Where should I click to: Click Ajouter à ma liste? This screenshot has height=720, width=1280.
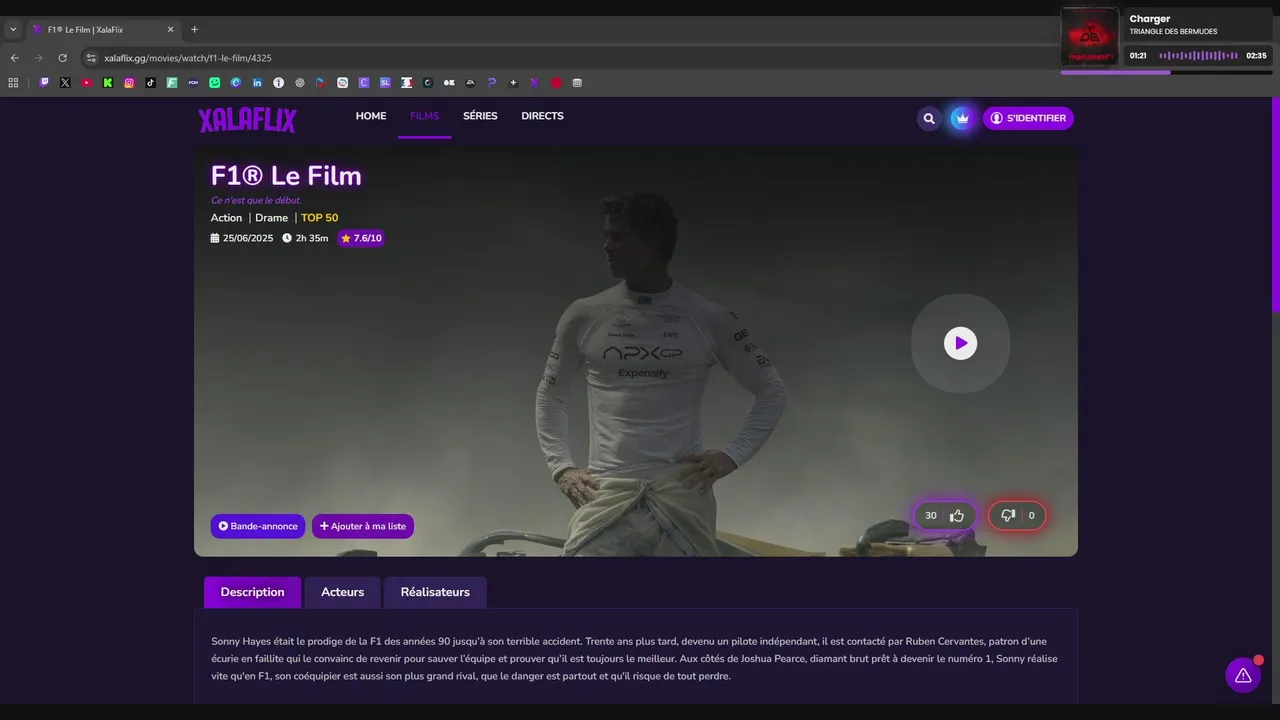(x=363, y=526)
